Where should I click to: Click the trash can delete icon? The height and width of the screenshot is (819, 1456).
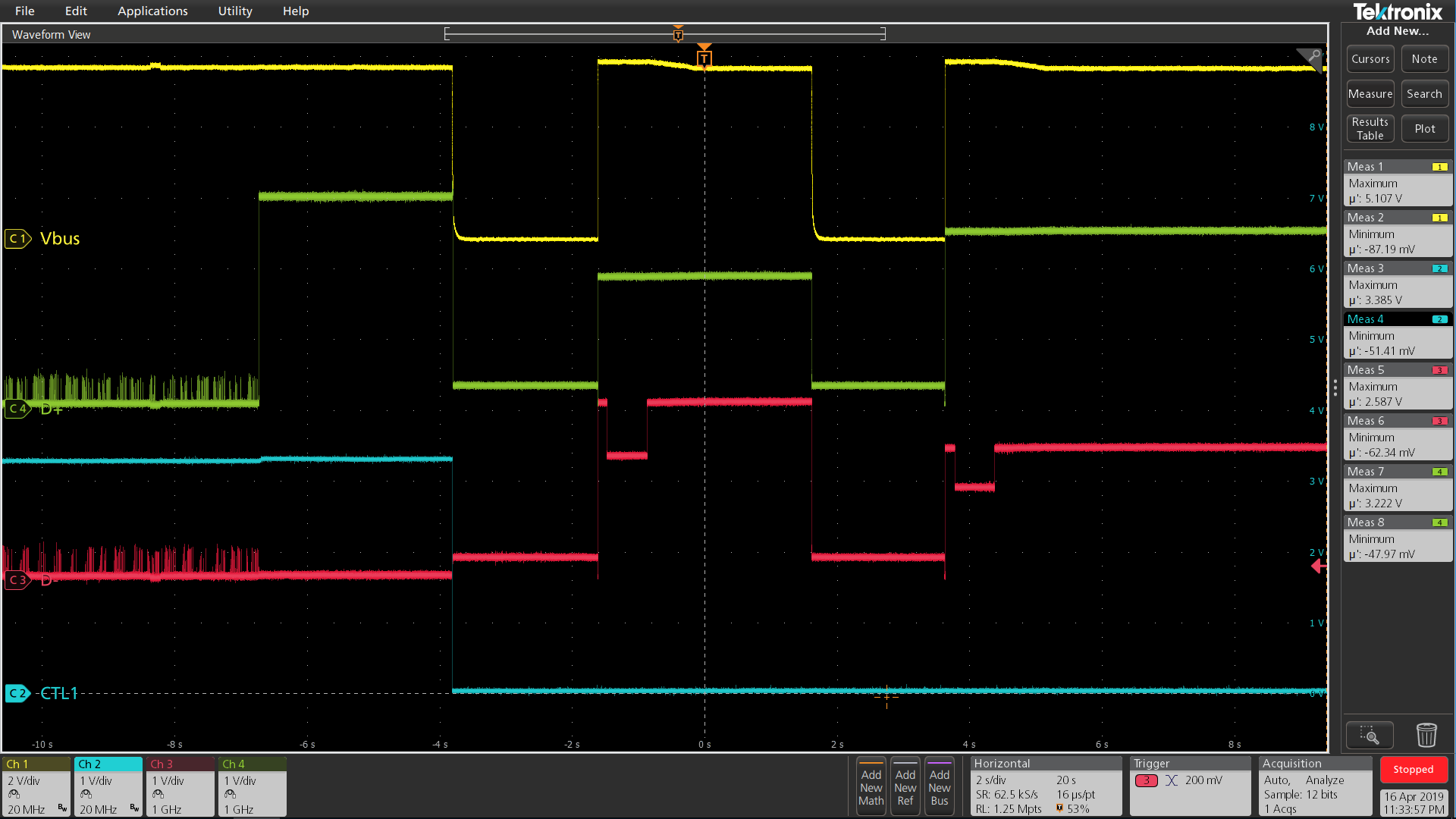(1426, 735)
